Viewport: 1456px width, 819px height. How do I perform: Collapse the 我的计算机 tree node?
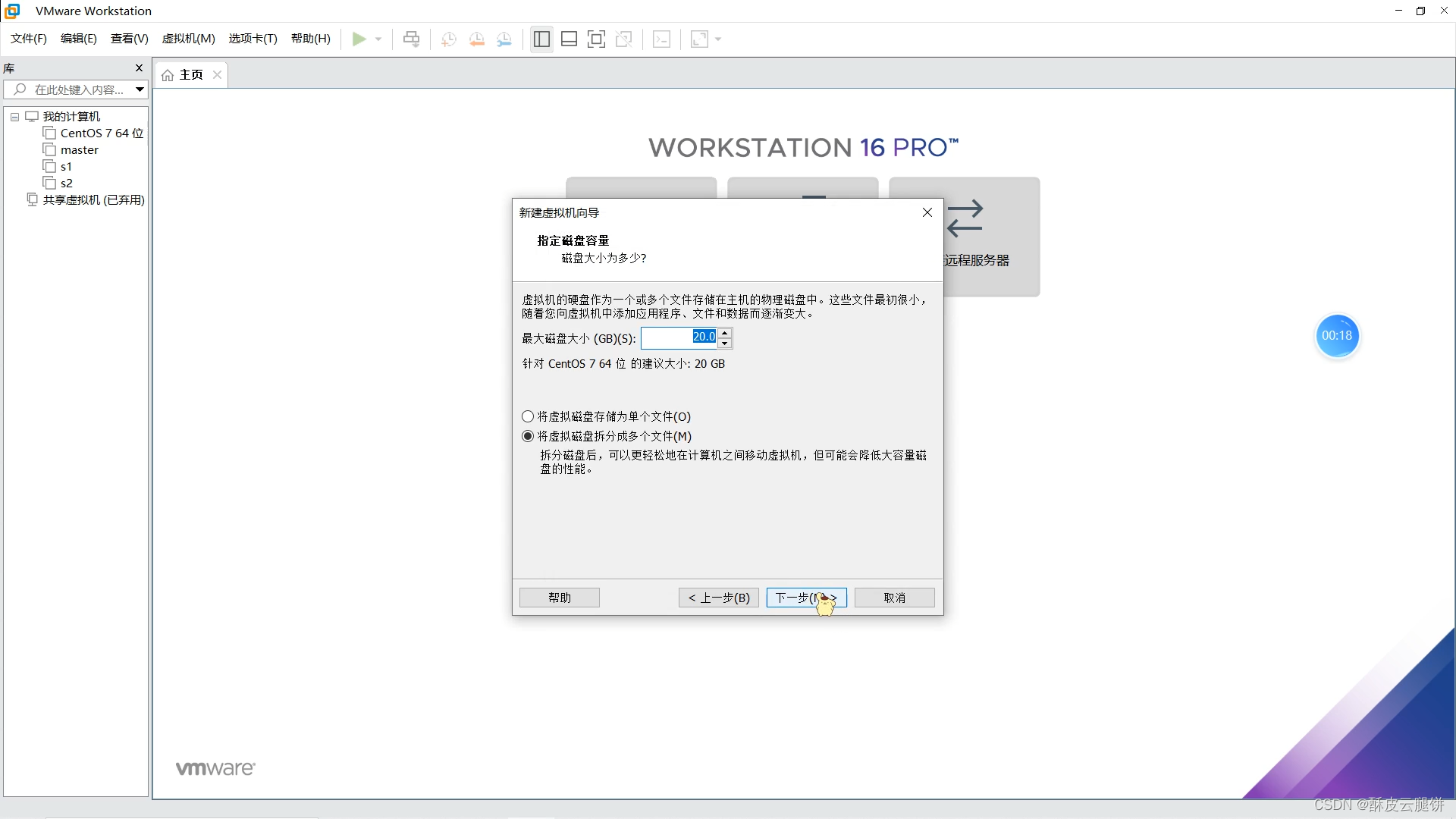point(14,116)
